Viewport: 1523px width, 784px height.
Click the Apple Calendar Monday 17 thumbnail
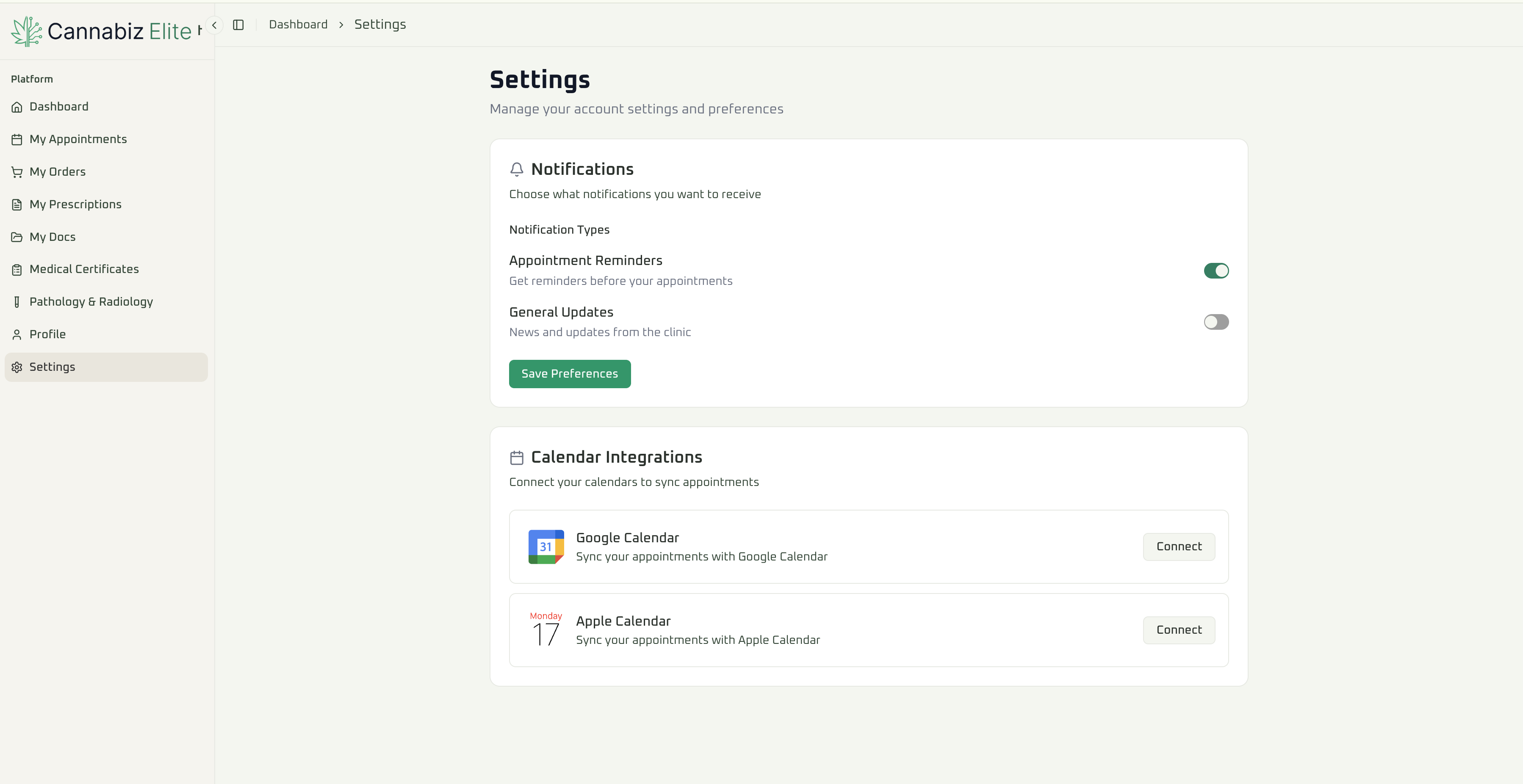tap(545, 629)
